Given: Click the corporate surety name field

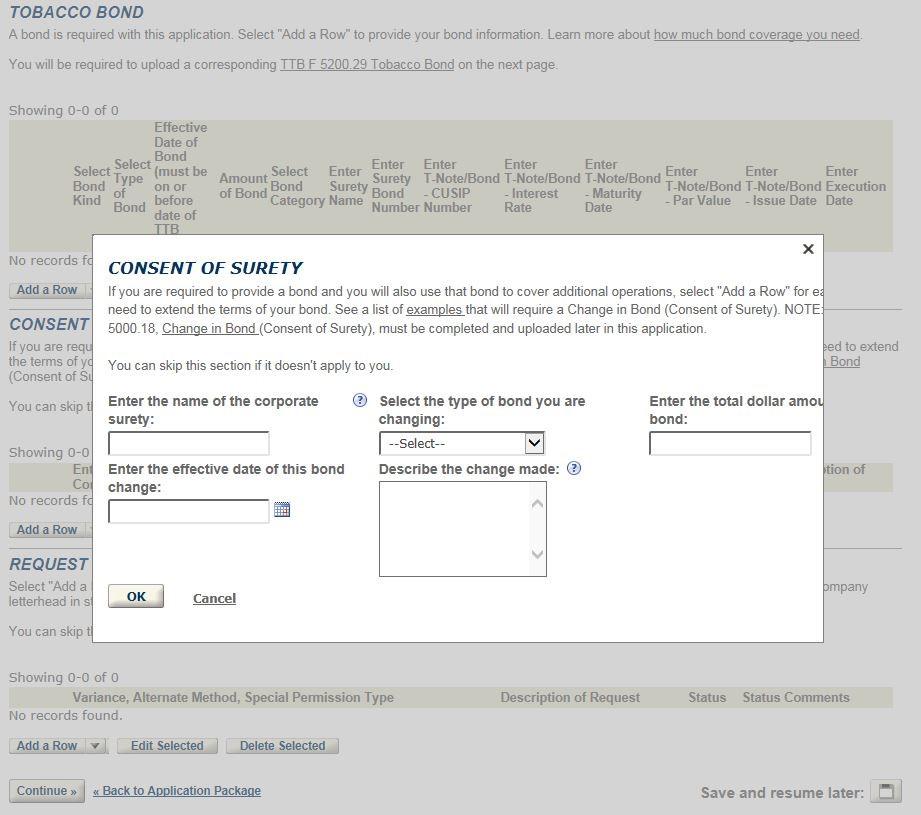Looking at the screenshot, I should (x=189, y=443).
